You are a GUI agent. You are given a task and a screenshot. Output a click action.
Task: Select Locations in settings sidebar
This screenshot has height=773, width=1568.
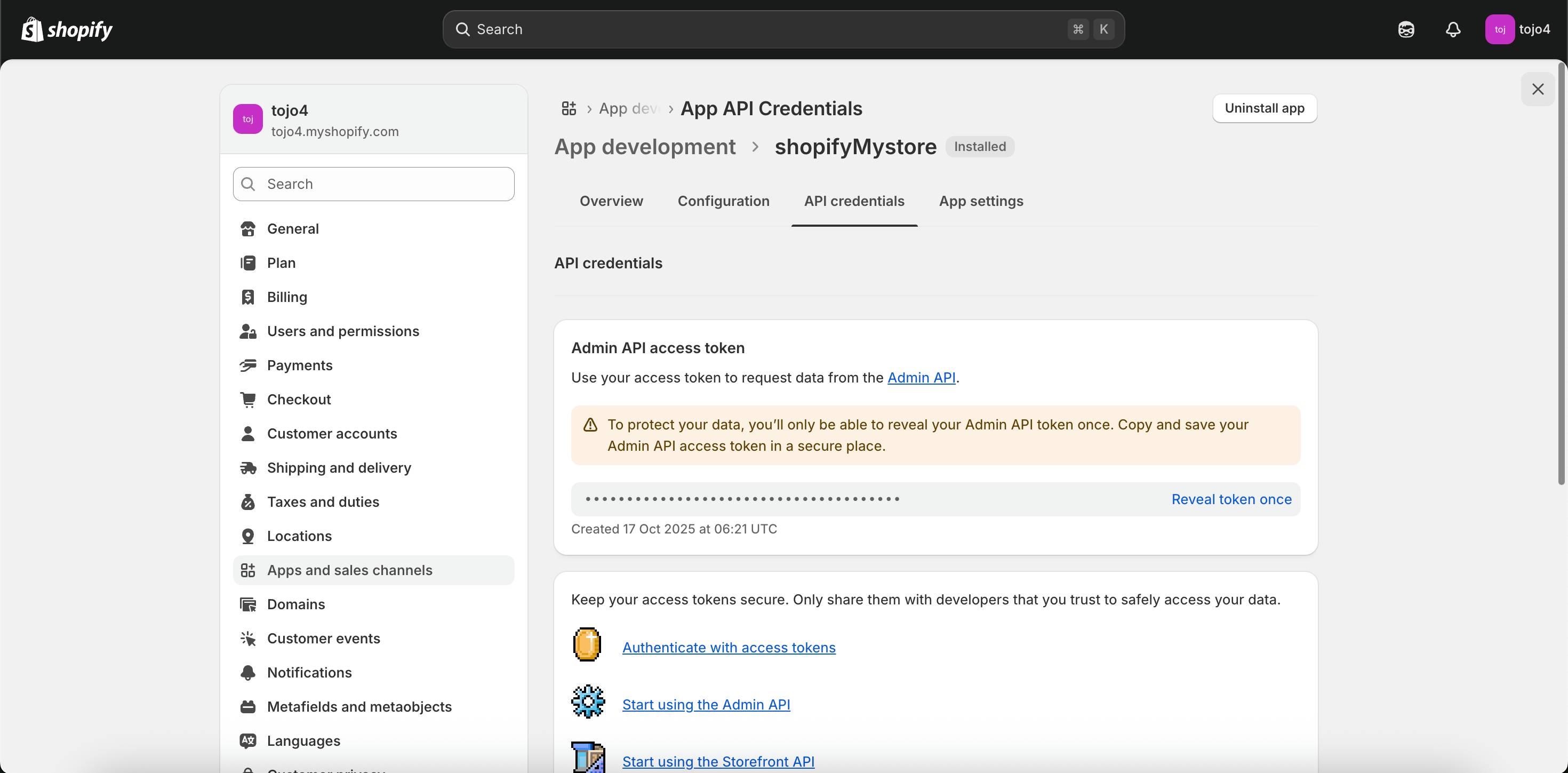(299, 536)
